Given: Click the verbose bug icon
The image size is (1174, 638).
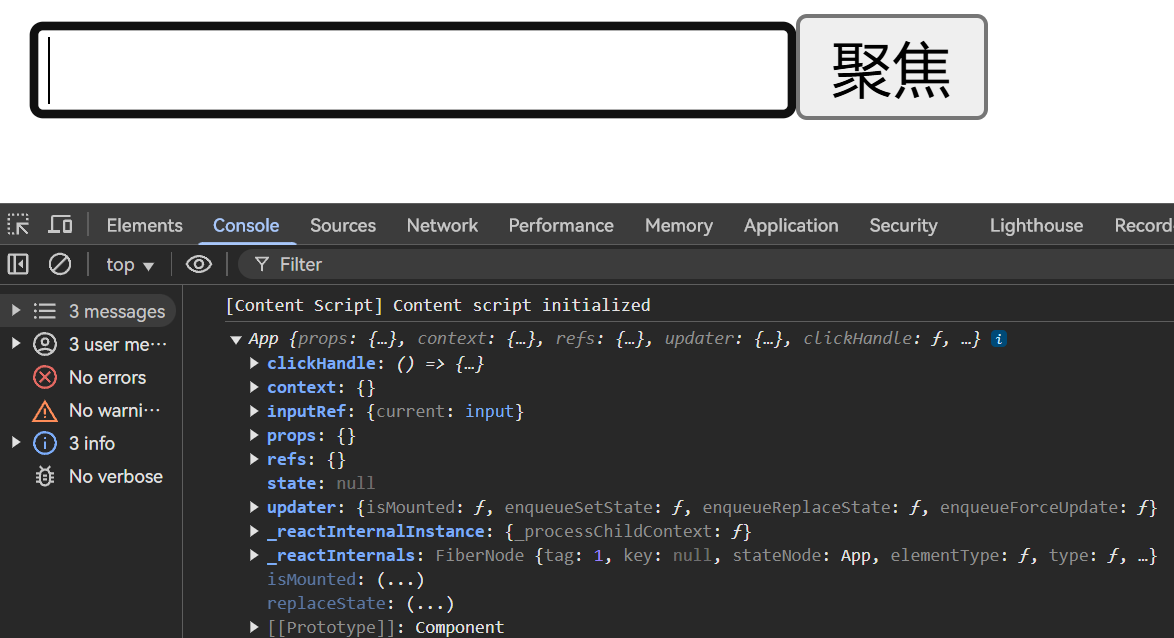Looking at the screenshot, I should (45, 476).
